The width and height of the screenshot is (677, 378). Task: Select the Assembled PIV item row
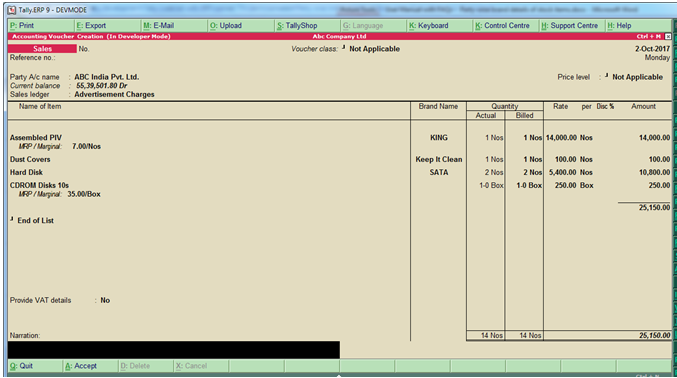coord(340,138)
